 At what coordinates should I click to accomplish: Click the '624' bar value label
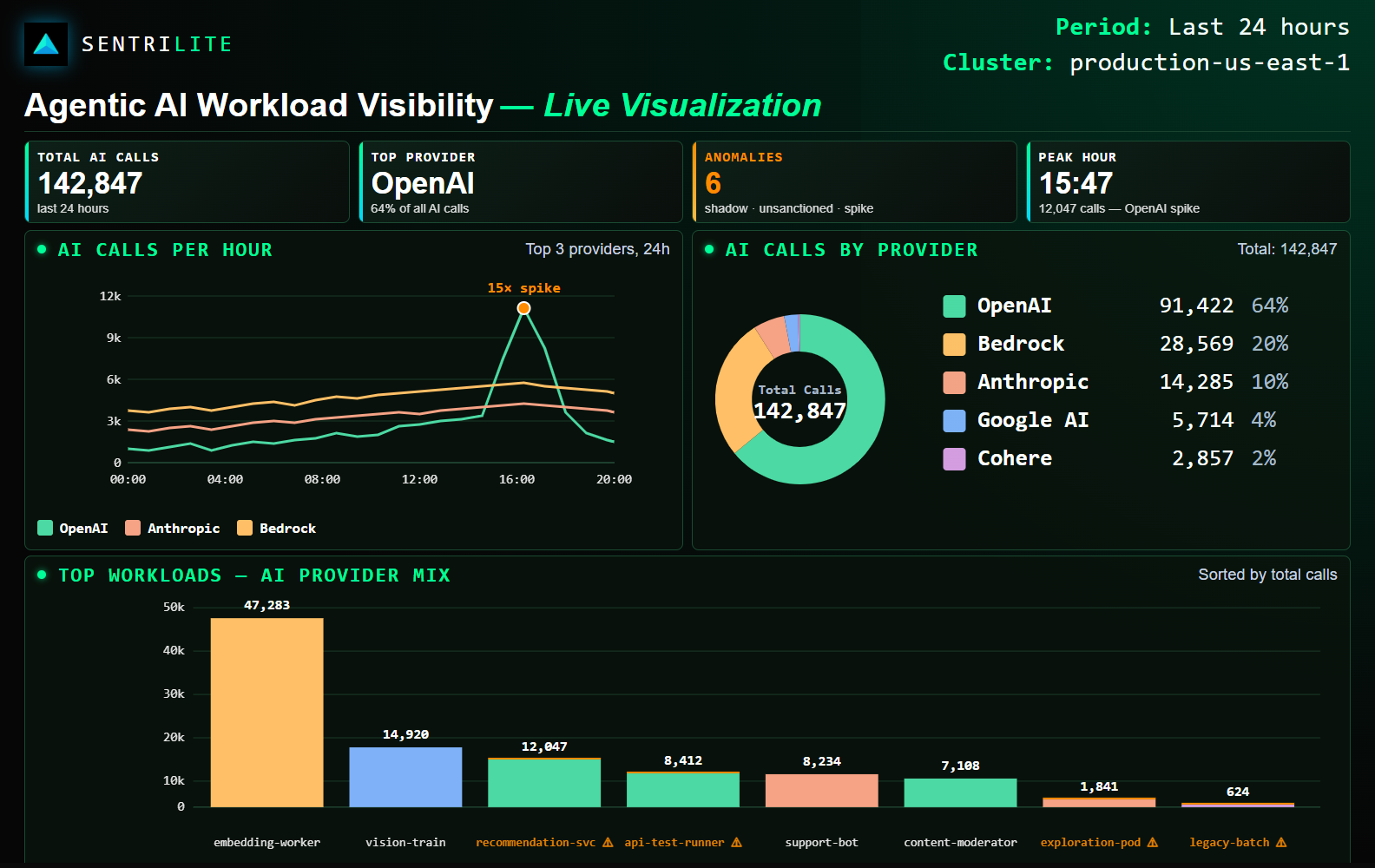point(1238,792)
